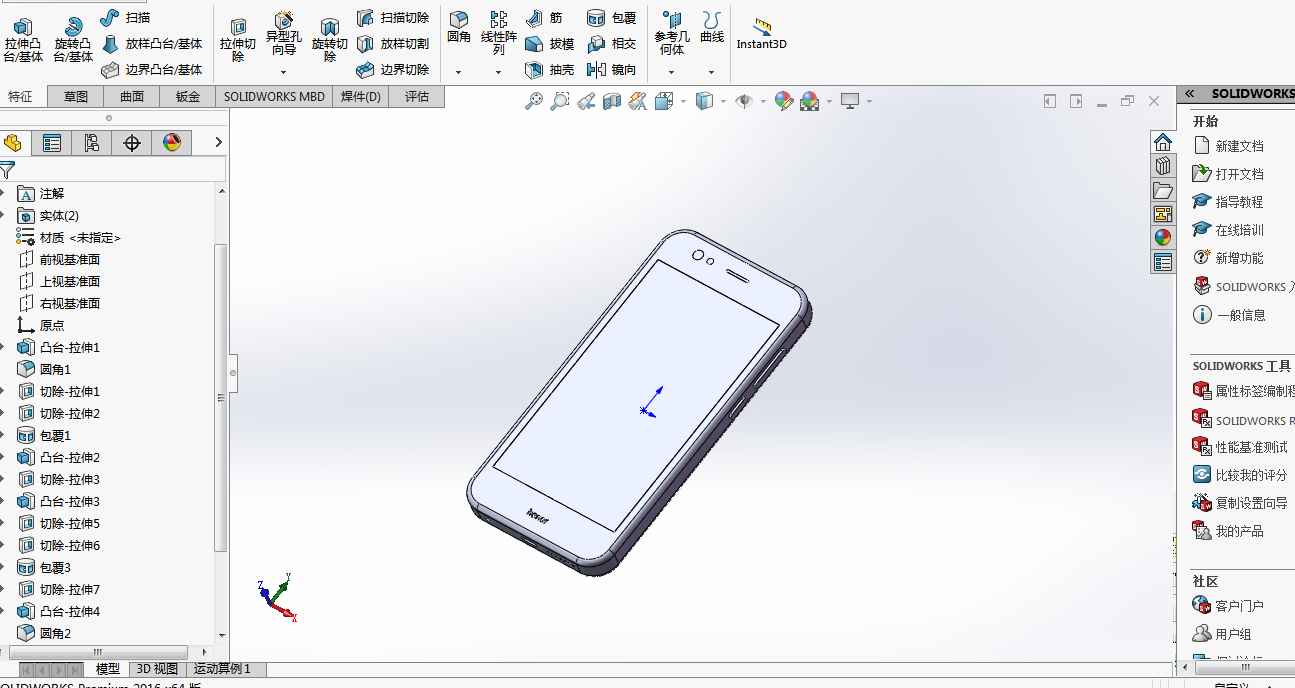Choose the 相交 intersect tool
This screenshot has height=688, width=1295.
611,44
